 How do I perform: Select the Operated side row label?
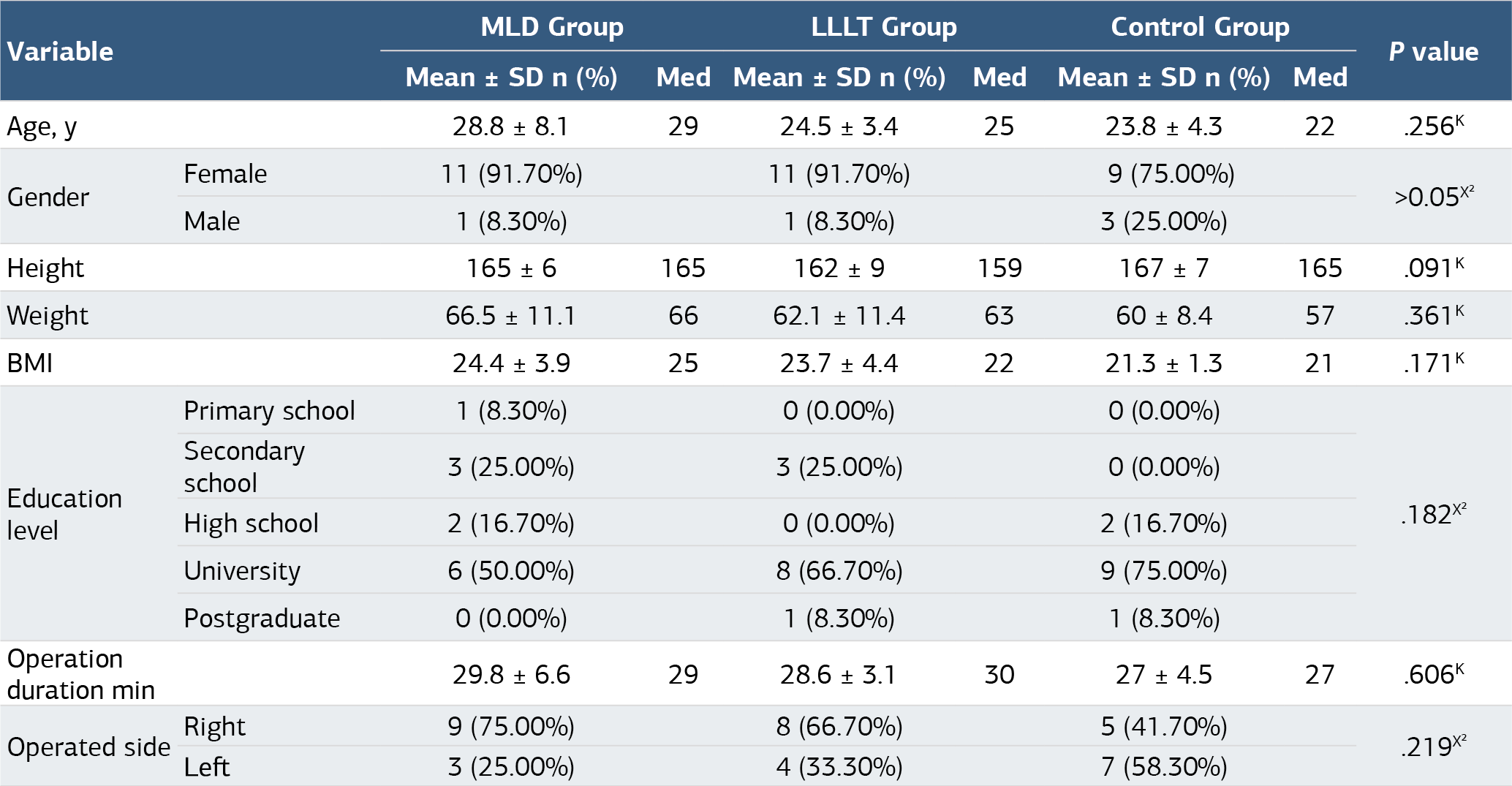click(x=88, y=747)
